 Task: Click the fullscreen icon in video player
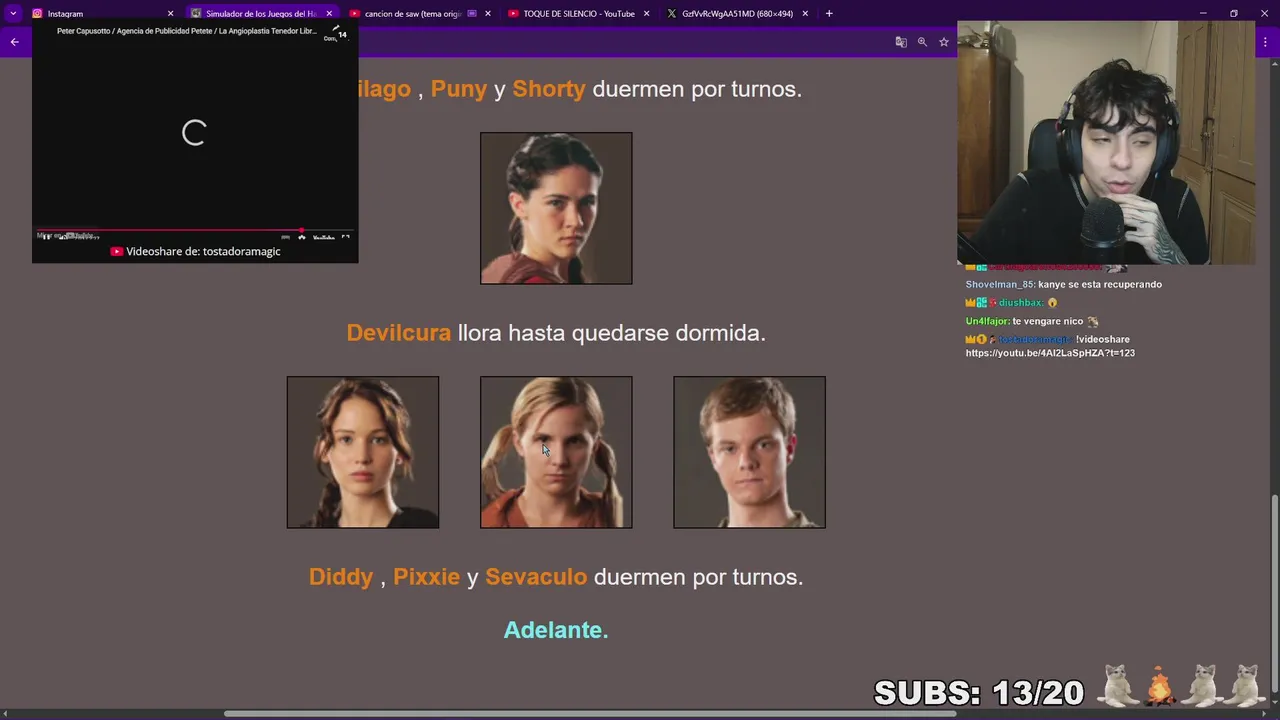point(345,238)
